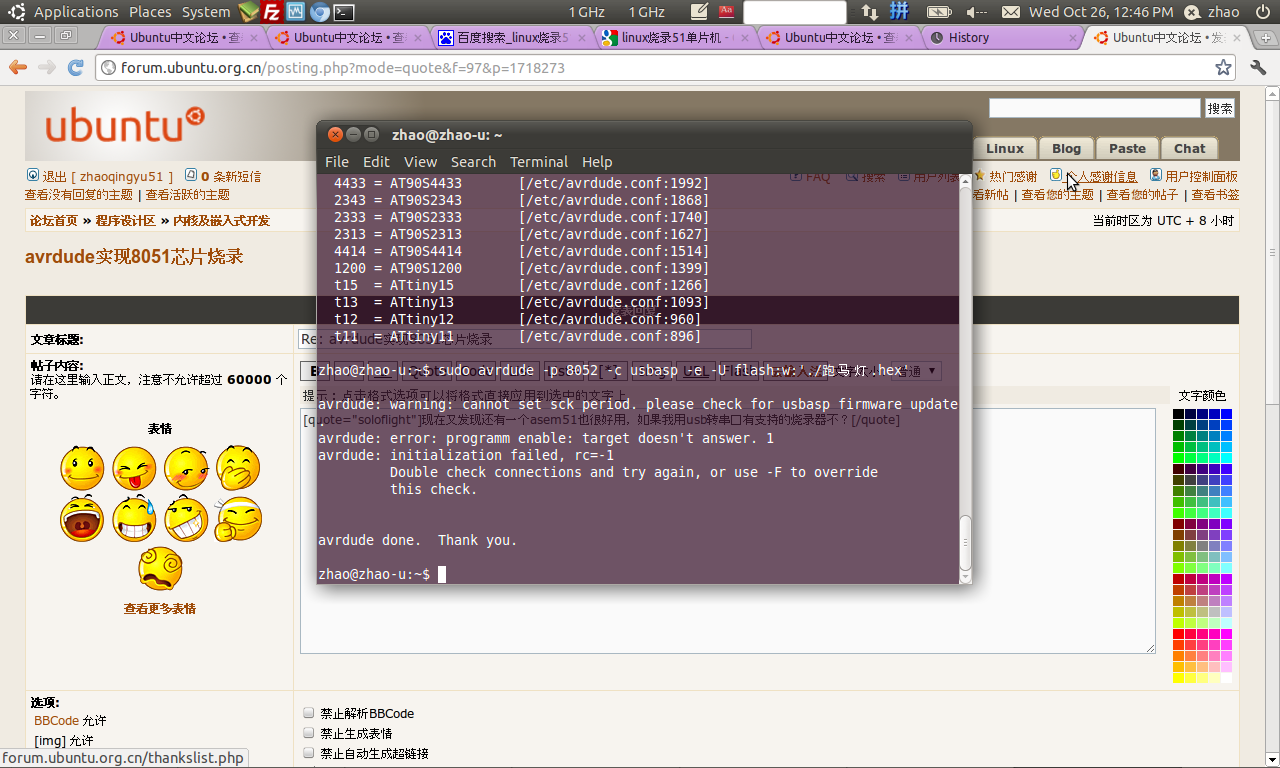Switch to the History browser tab

click(x=1001, y=38)
